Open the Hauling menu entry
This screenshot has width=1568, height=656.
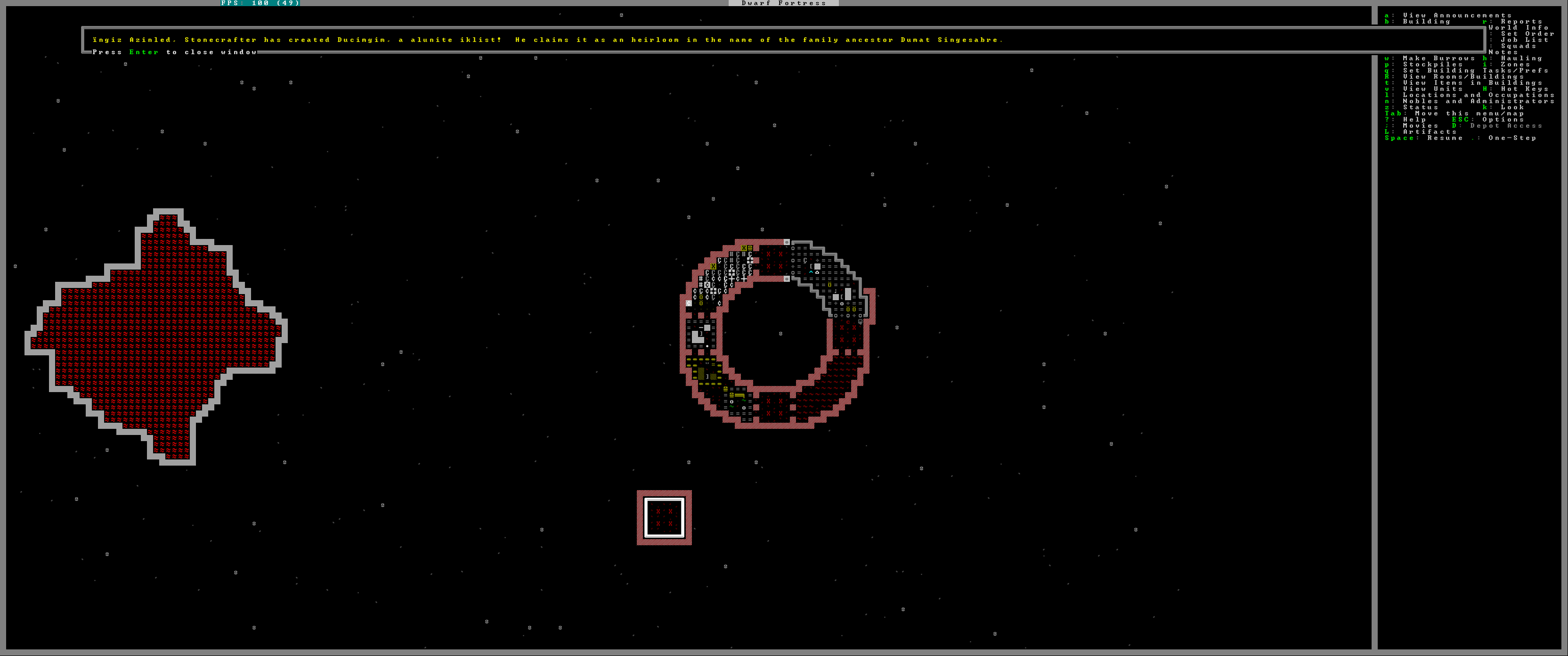[1512, 58]
